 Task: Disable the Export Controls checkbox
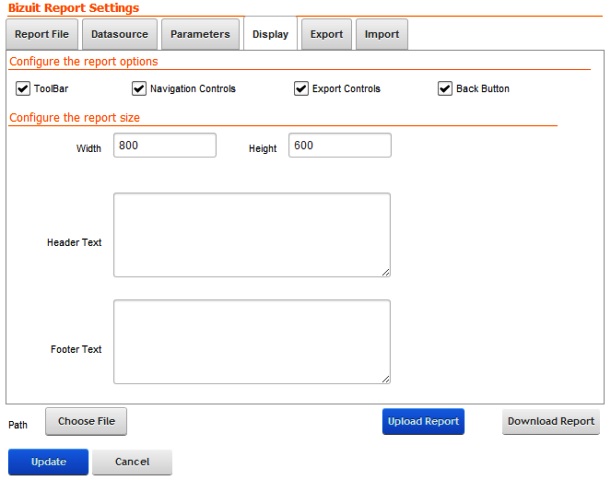point(301,88)
